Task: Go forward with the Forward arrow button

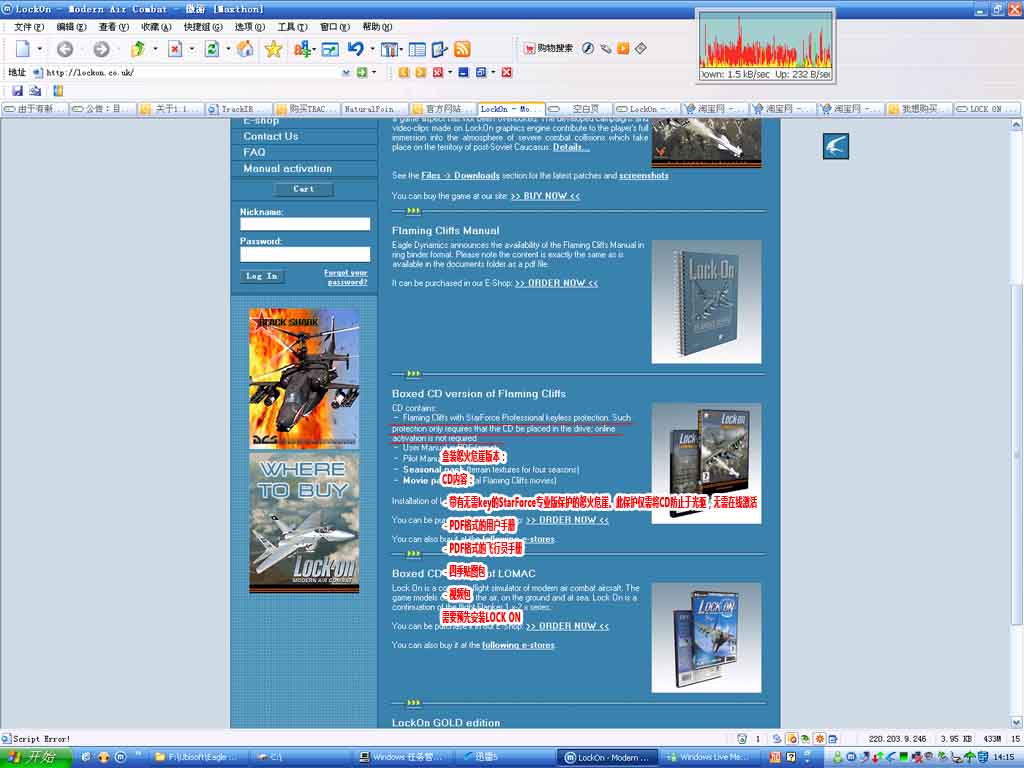Action: pos(101,49)
